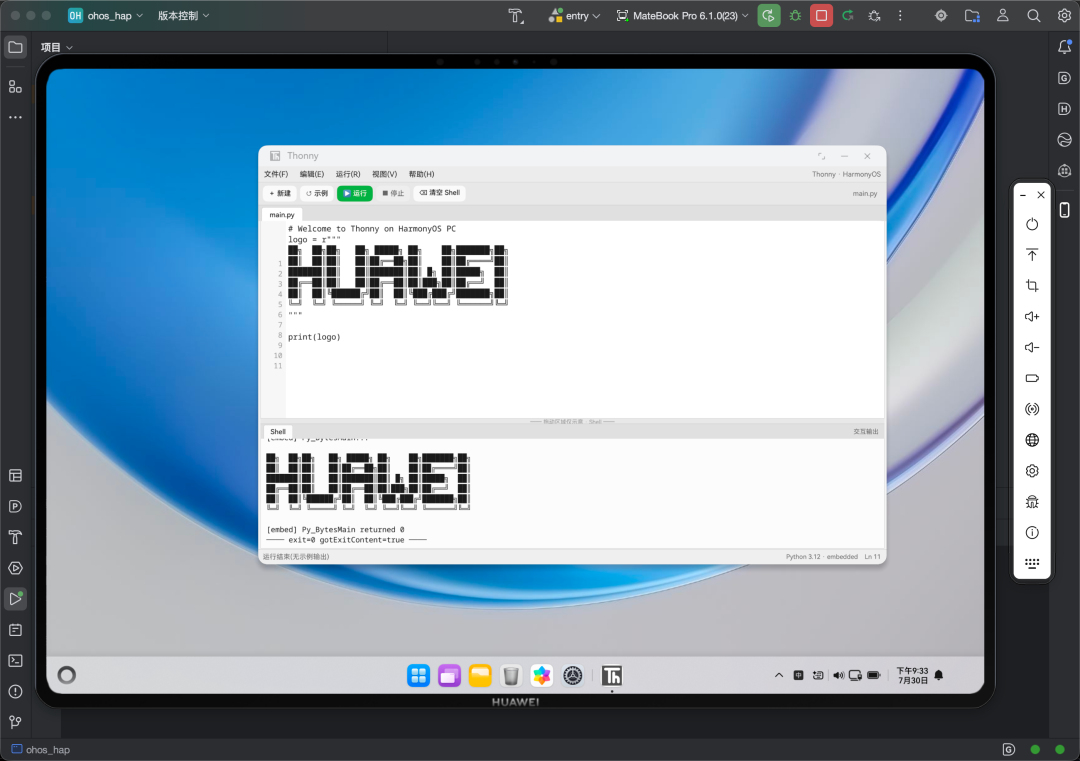Open the Build hammer icon in left sidebar
Image resolution: width=1080 pixels, height=761 pixels.
point(15,537)
